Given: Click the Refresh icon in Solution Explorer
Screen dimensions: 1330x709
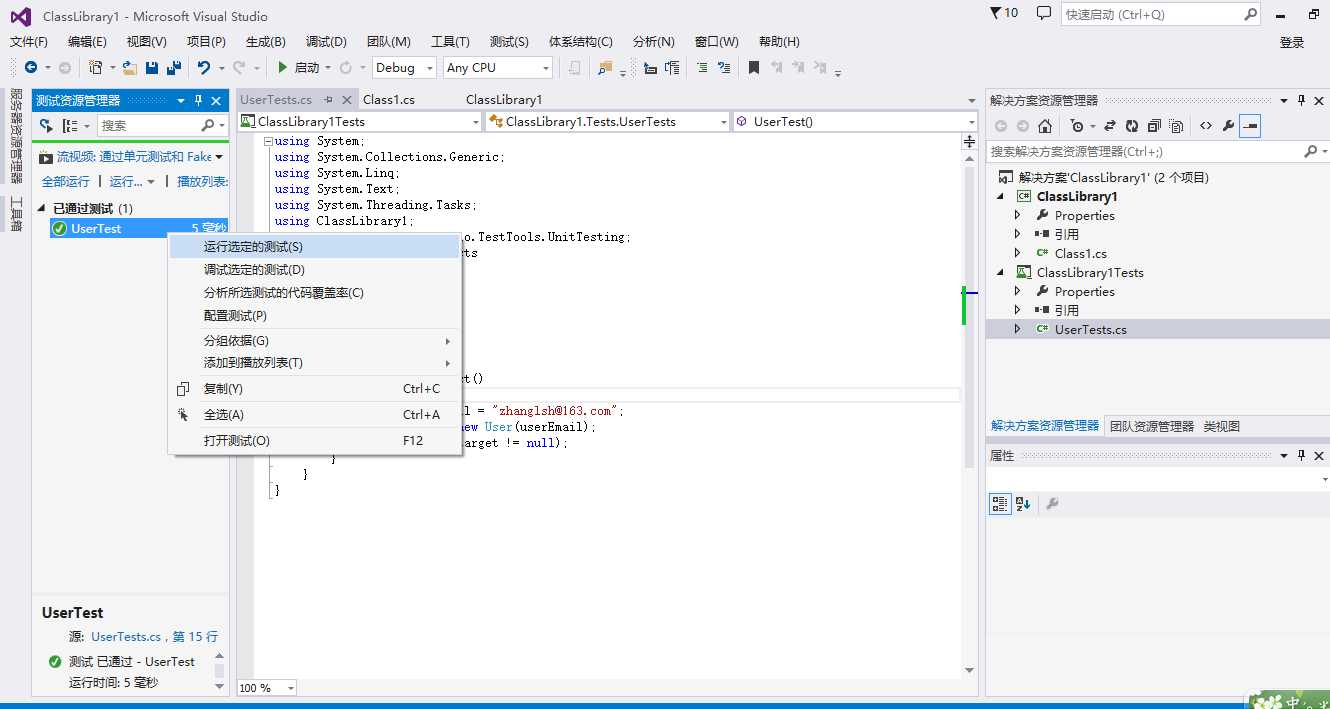Looking at the screenshot, I should point(1132,126).
